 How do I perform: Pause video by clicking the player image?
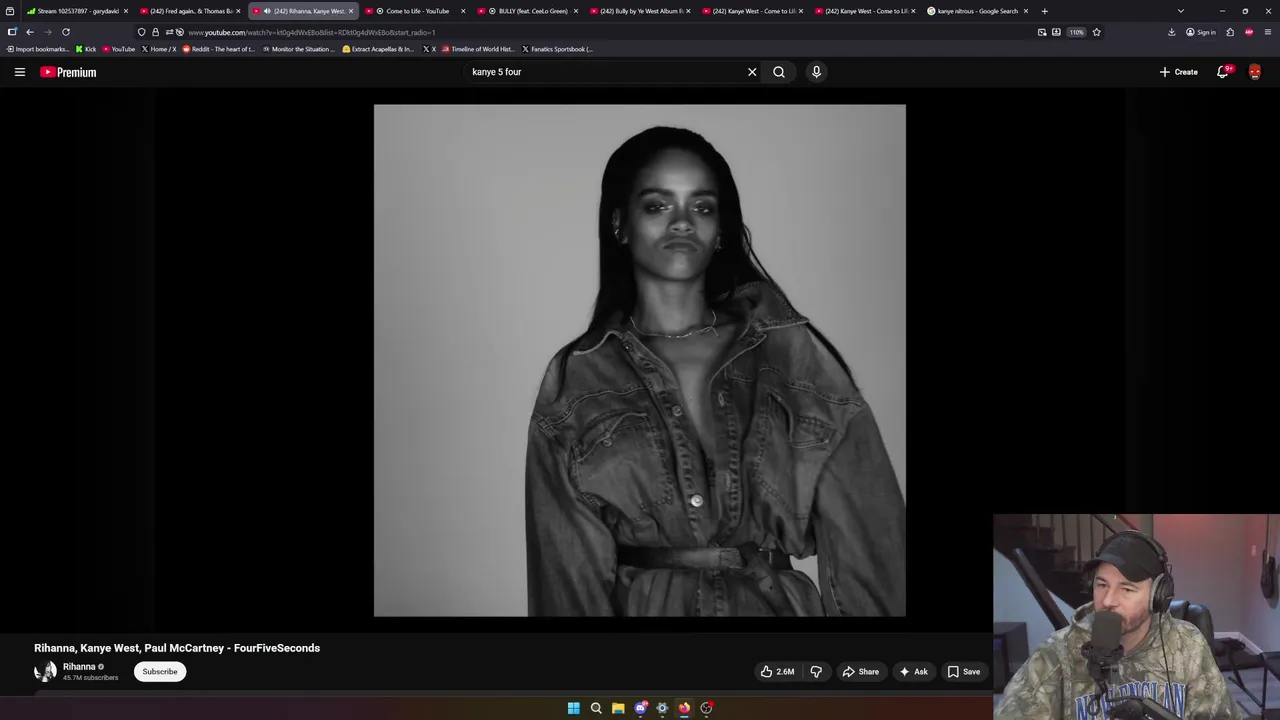[640, 360]
